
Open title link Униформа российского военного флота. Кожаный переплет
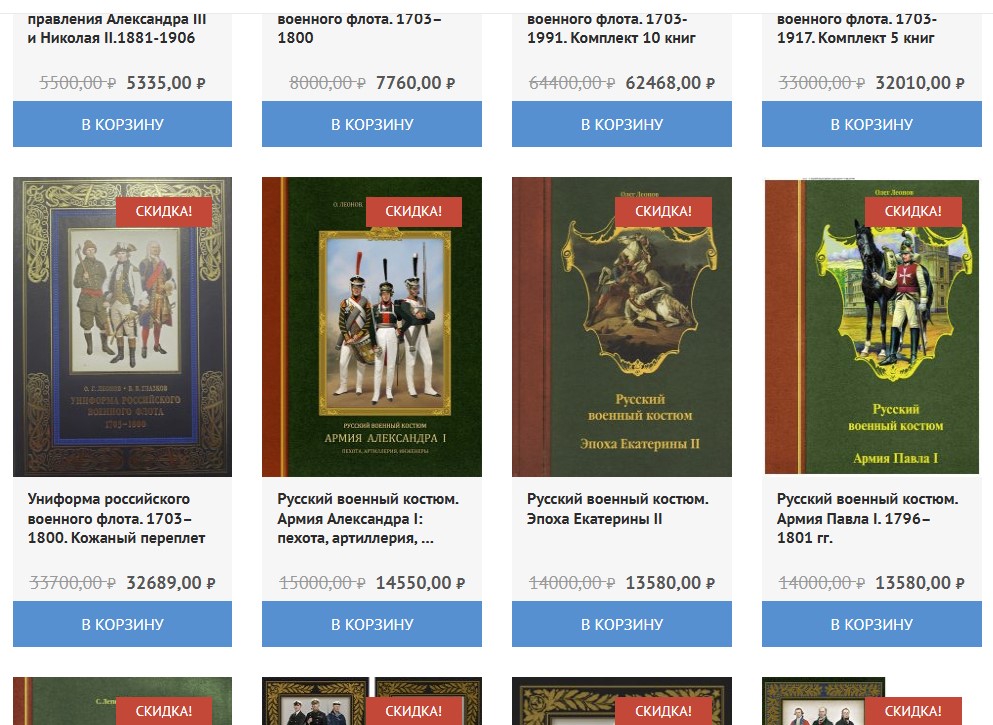click(x=117, y=519)
